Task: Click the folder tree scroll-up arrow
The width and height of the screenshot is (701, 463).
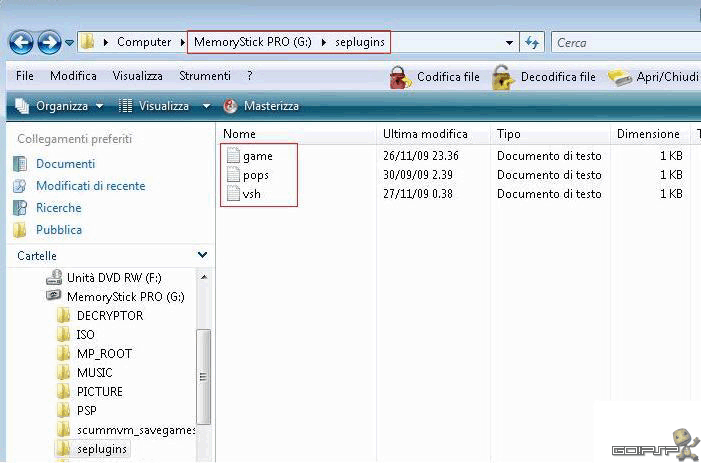Action: tap(203, 277)
